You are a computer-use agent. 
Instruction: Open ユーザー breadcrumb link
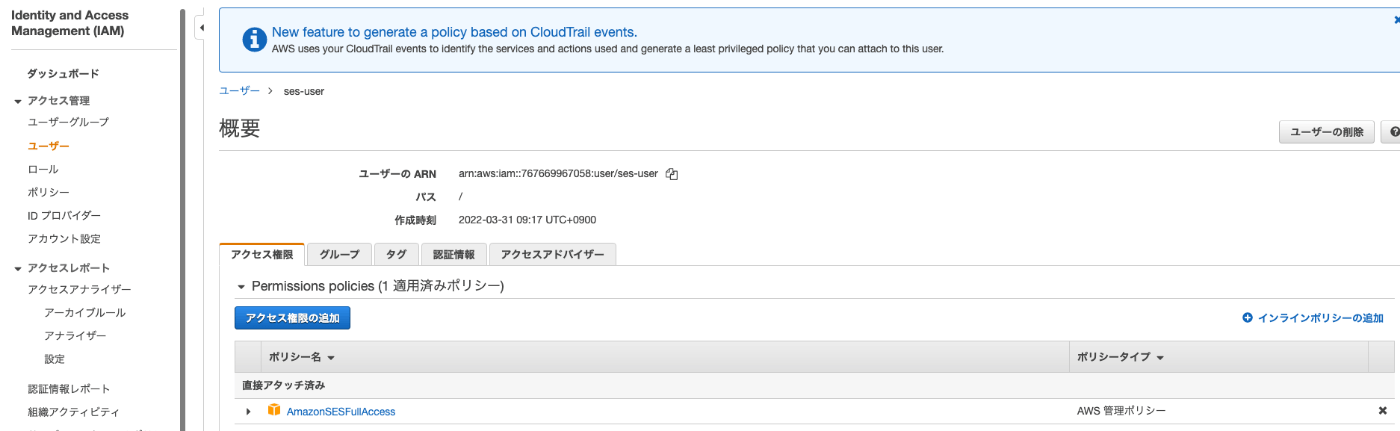pyautogui.click(x=239, y=91)
